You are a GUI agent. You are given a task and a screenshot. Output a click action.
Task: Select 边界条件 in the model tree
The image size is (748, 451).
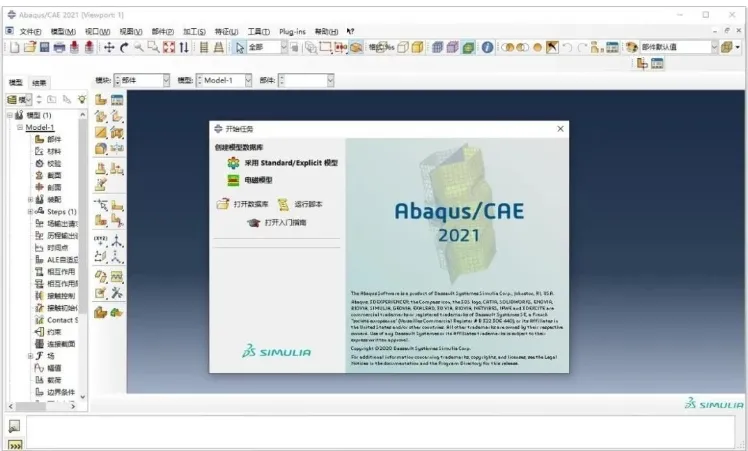coord(61,392)
